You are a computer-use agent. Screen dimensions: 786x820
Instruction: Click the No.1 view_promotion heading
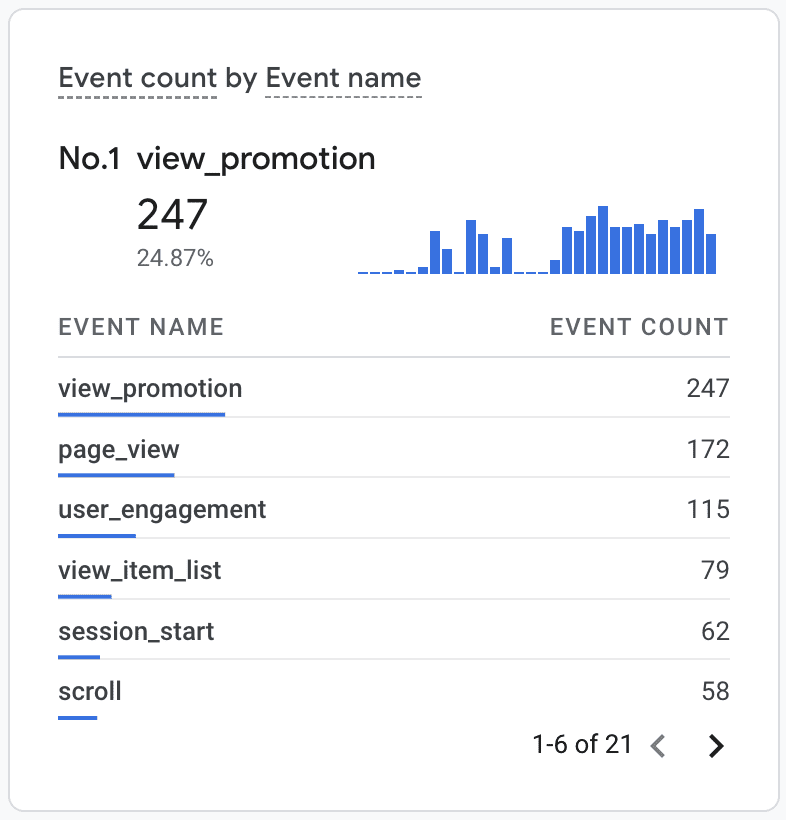point(217,158)
